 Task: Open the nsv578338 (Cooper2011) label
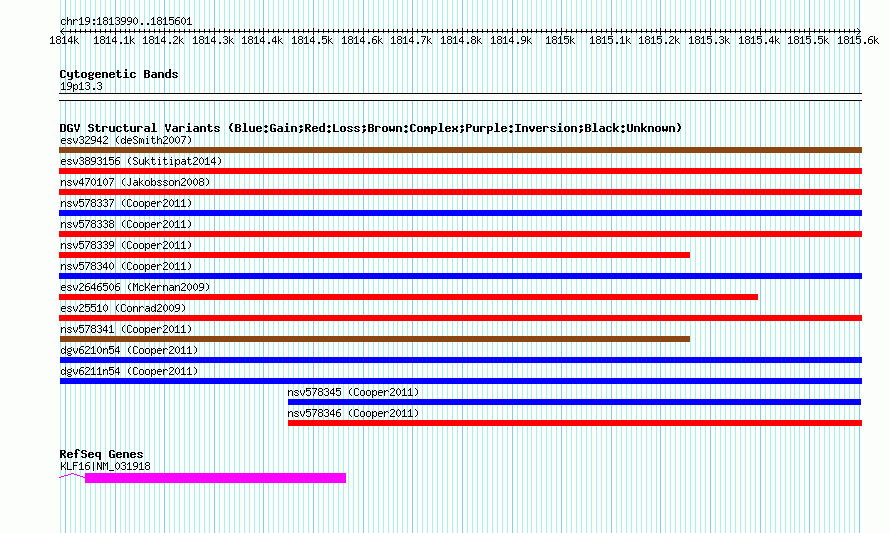point(126,224)
